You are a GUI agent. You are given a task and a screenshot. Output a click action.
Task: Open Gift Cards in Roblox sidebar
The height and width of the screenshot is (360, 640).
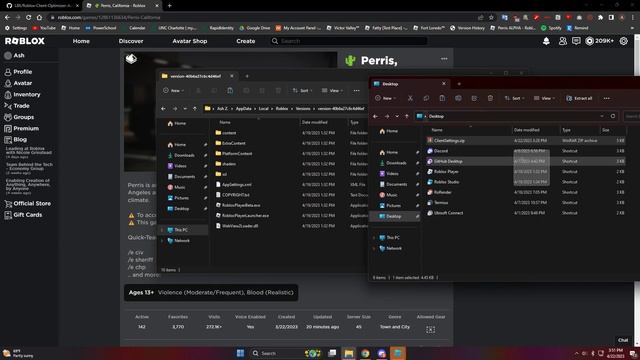23,215
